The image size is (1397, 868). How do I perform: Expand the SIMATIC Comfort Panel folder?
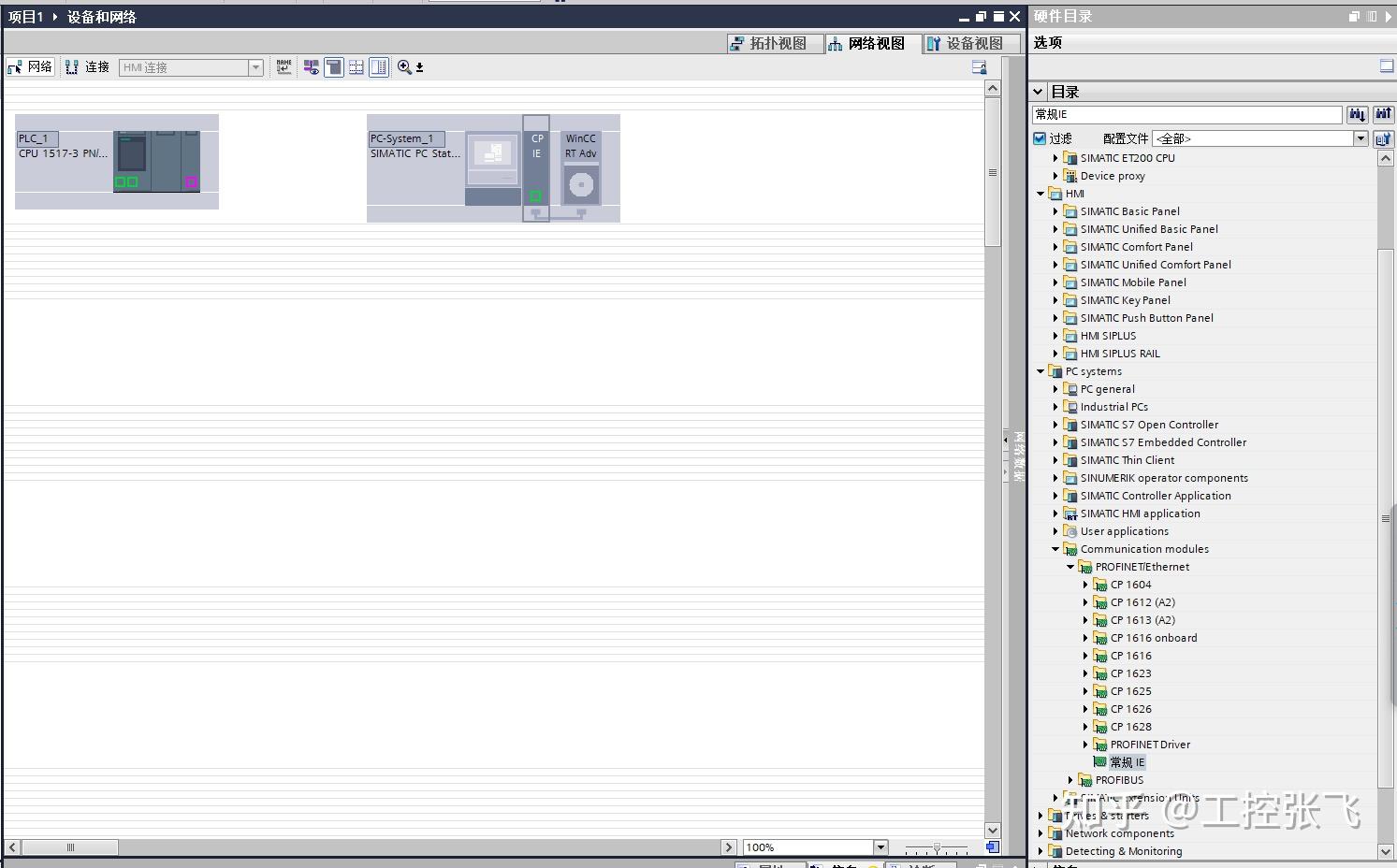pos(1055,247)
